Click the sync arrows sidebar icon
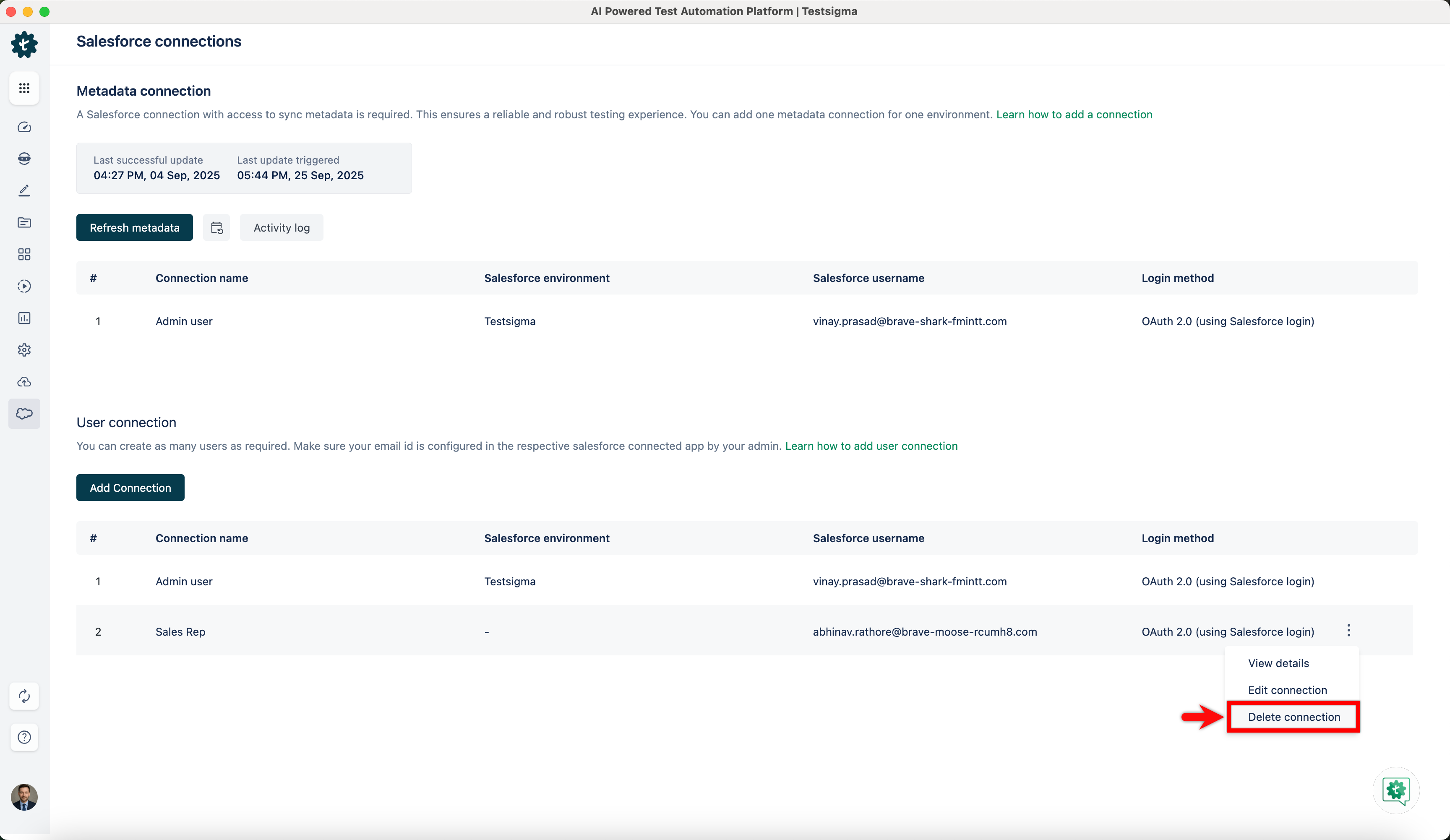Viewport: 1450px width, 840px height. pyautogui.click(x=24, y=696)
